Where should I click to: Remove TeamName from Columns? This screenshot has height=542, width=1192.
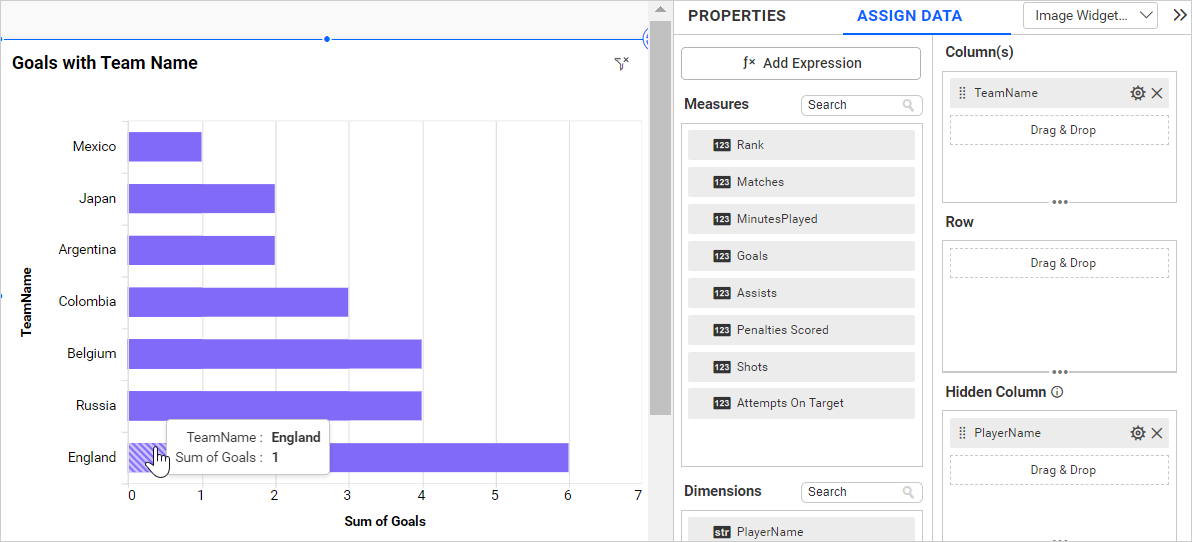(x=1157, y=93)
